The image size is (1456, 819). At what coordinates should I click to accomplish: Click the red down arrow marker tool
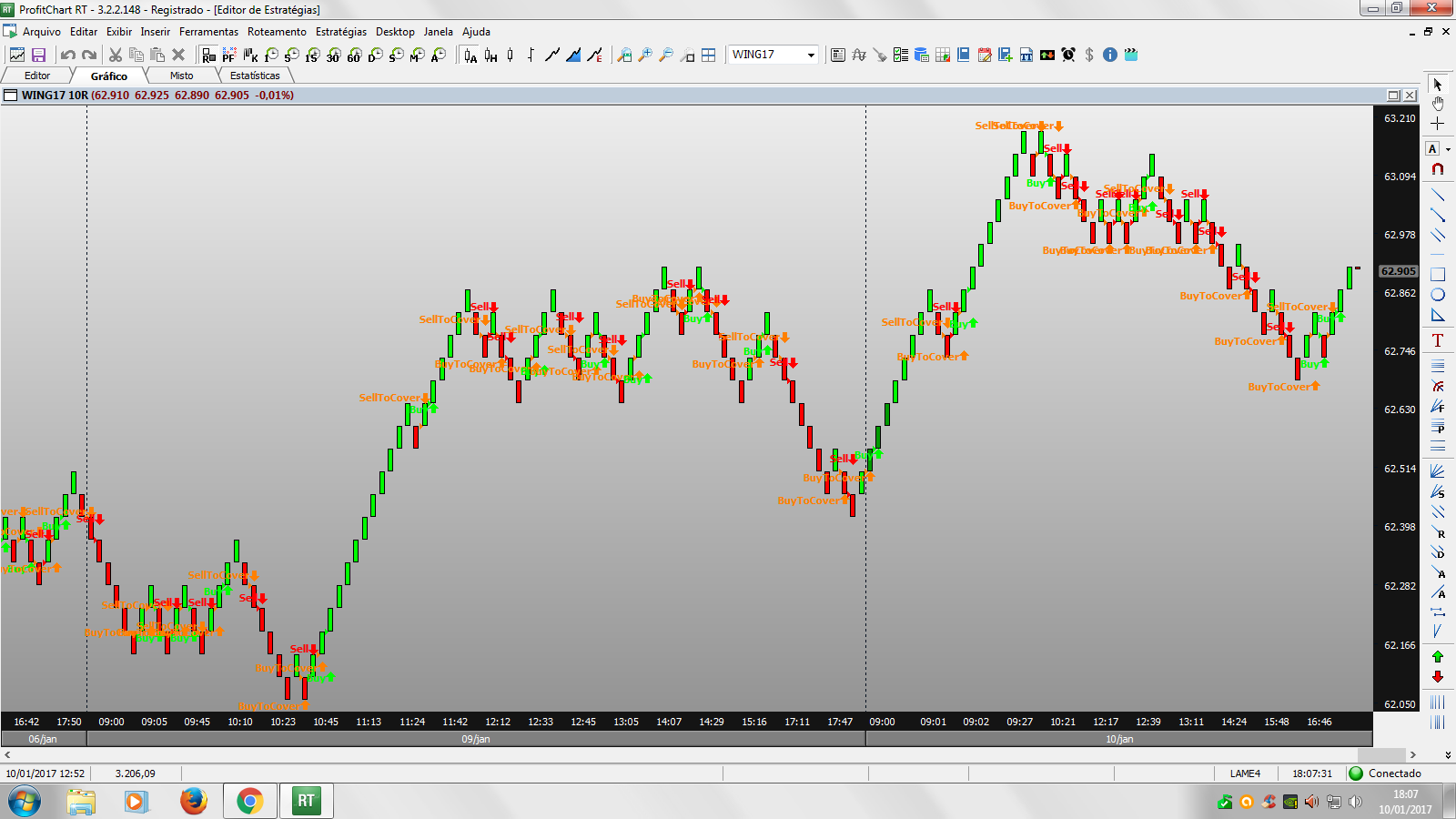(x=1438, y=677)
